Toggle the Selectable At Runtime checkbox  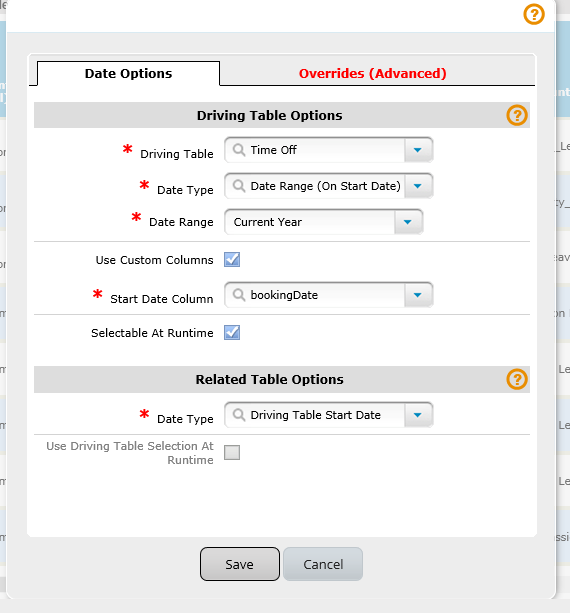click(x=232, y=333)
